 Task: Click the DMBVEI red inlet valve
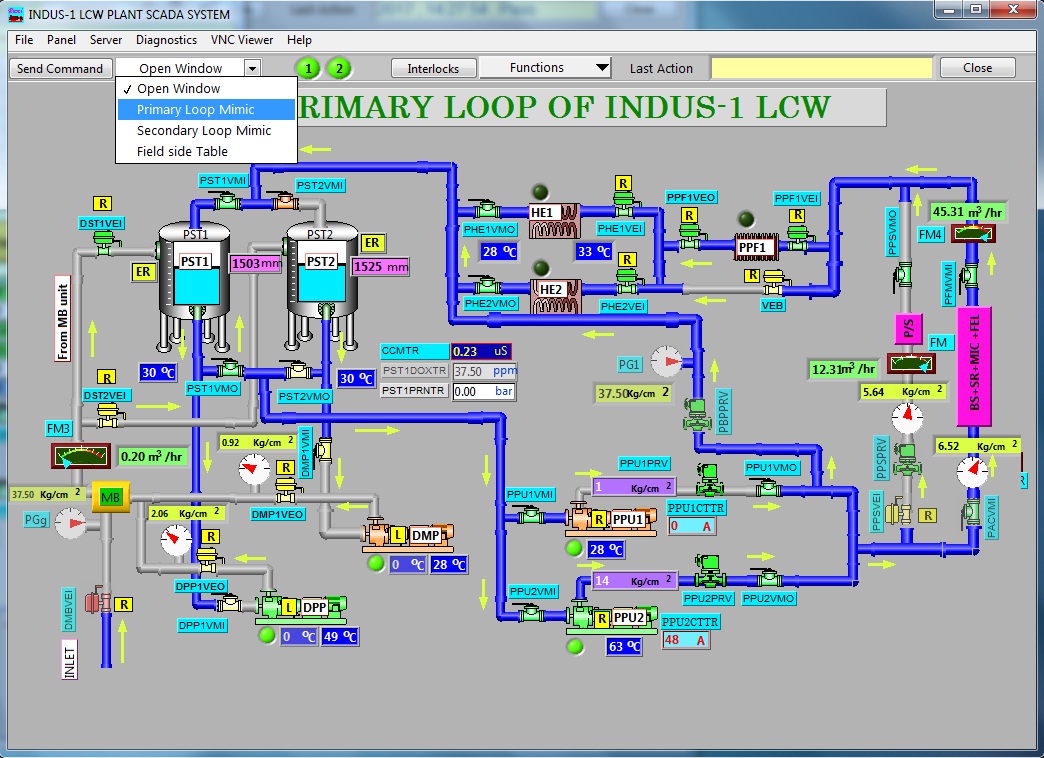pyautogui.click(x=99, y=600)
